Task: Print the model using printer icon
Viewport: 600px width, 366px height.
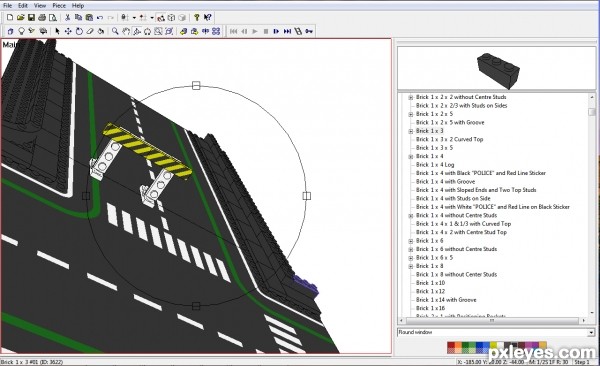Action: click(x=42, y=18)
